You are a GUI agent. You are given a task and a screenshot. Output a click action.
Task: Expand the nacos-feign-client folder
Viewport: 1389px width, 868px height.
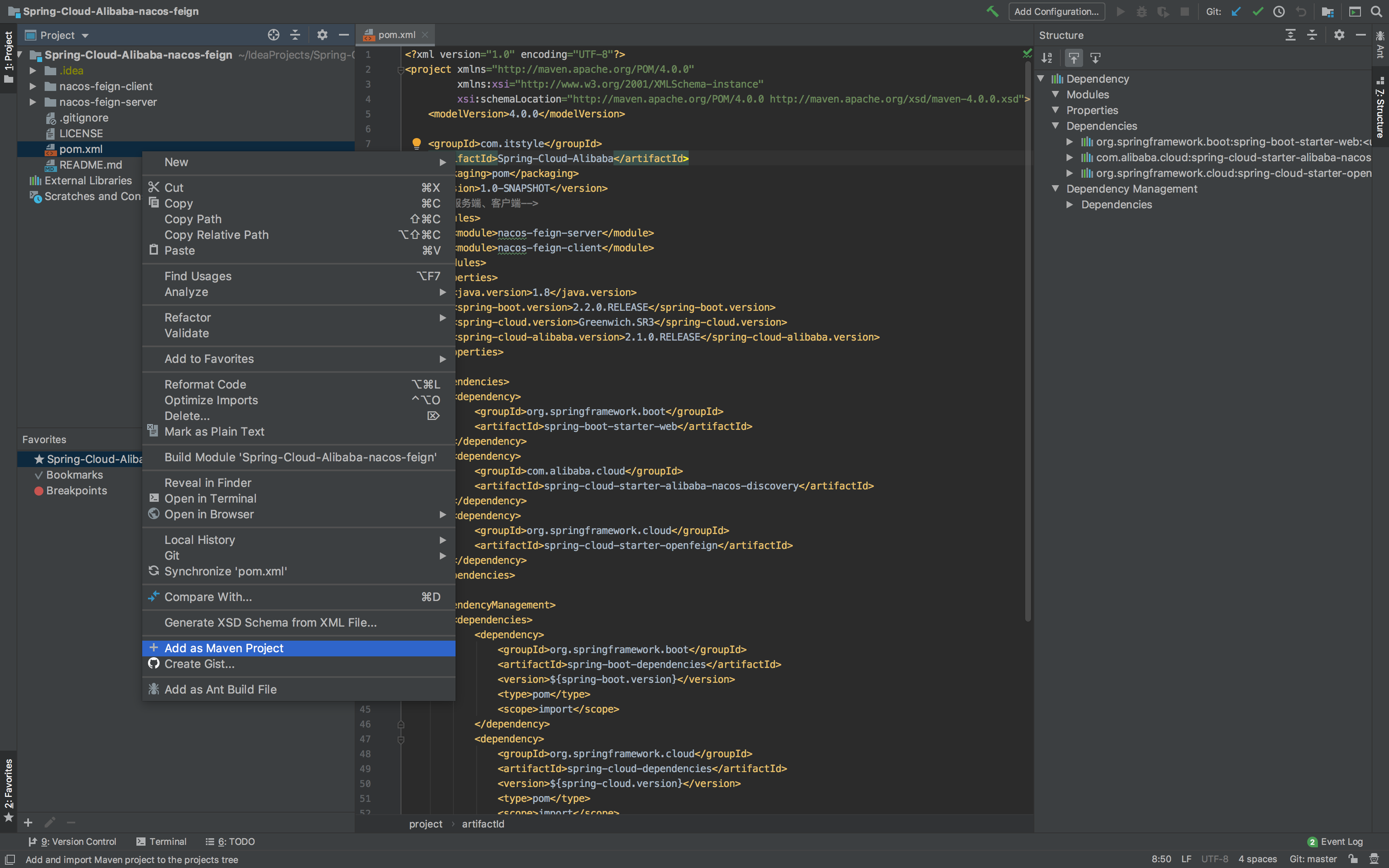click(33, 86)
